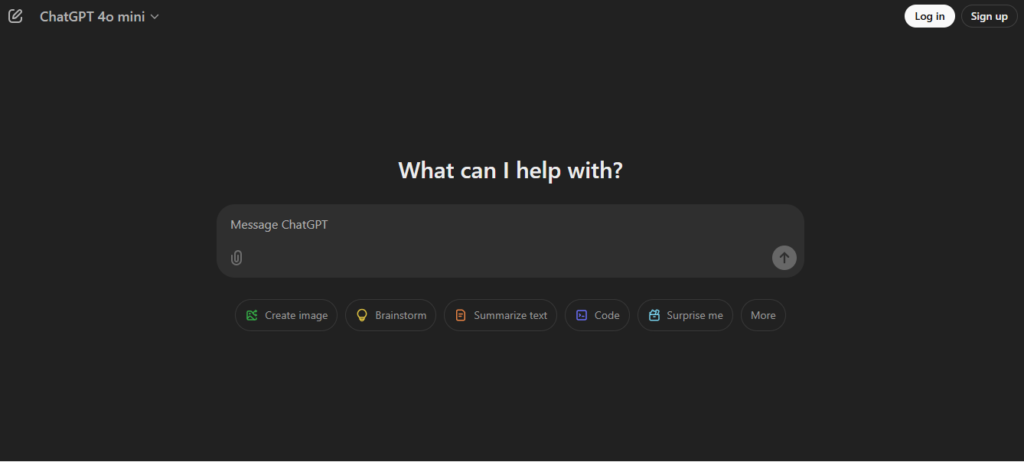Start a new chat with the compose icon
The height and width of the screenshot is (462, 1024).
[15, 16]
